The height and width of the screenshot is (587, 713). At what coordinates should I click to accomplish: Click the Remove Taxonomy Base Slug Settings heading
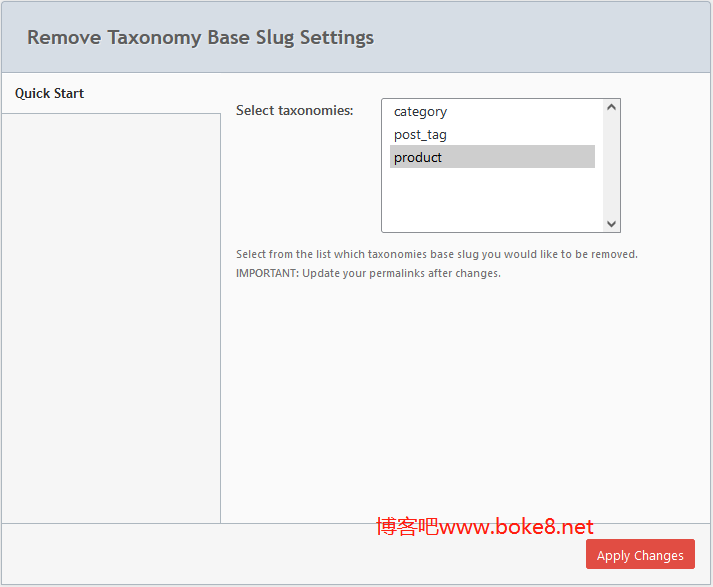(200, 38)
